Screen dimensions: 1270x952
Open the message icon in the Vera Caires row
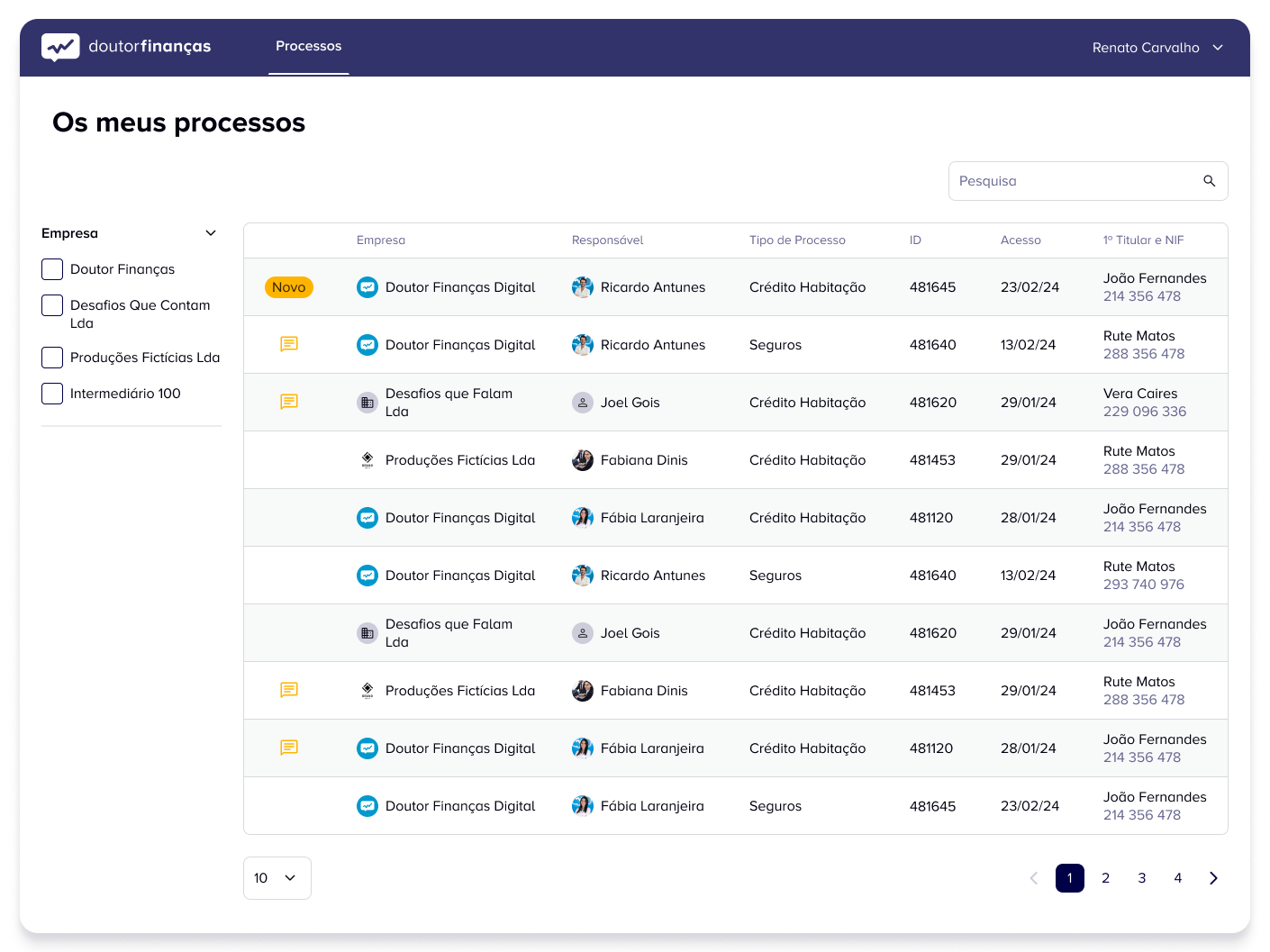coord(289,402)
